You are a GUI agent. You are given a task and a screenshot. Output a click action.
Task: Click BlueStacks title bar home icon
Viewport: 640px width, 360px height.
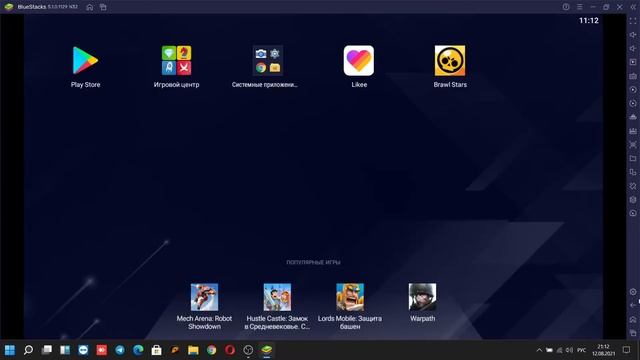[x=90, y=7]
